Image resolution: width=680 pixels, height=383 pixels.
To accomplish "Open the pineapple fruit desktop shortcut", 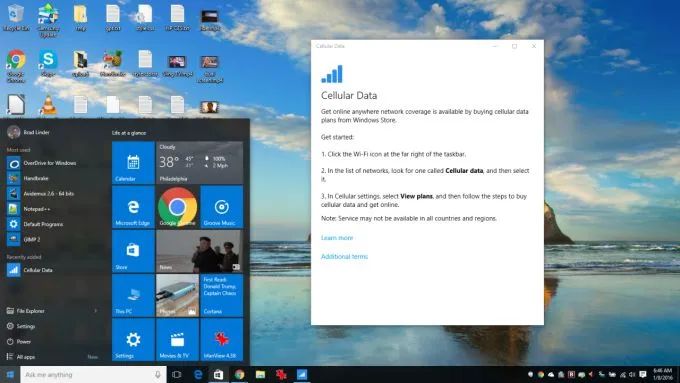I will point(113,63).
